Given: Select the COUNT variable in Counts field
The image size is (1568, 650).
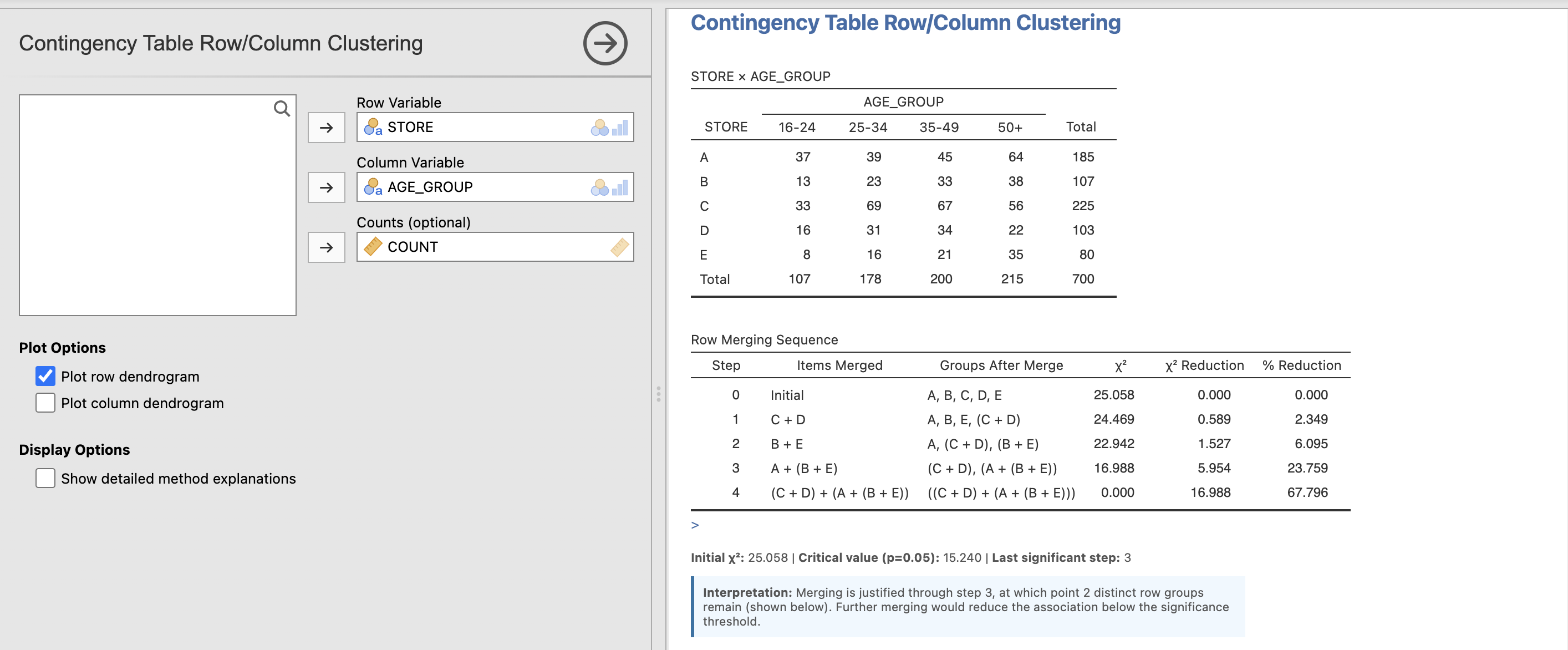Looking at the screenshot, I should (413, 247).
